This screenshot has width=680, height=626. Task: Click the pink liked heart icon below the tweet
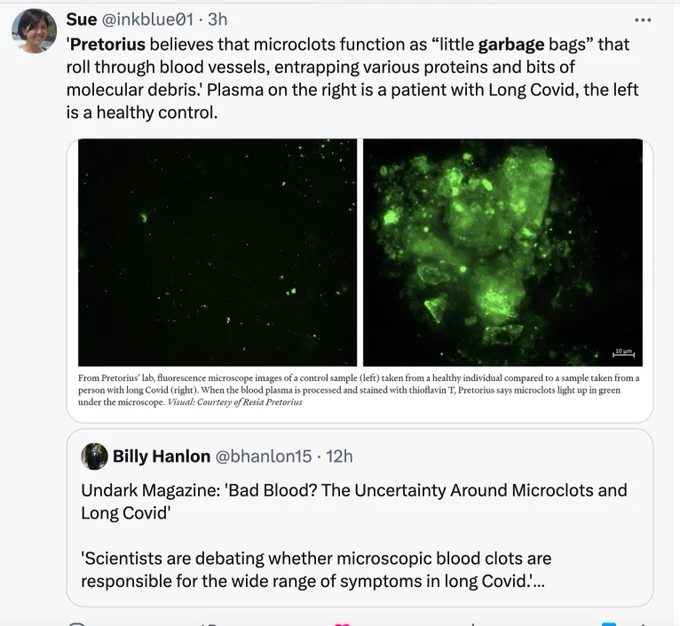coord(342,624)
